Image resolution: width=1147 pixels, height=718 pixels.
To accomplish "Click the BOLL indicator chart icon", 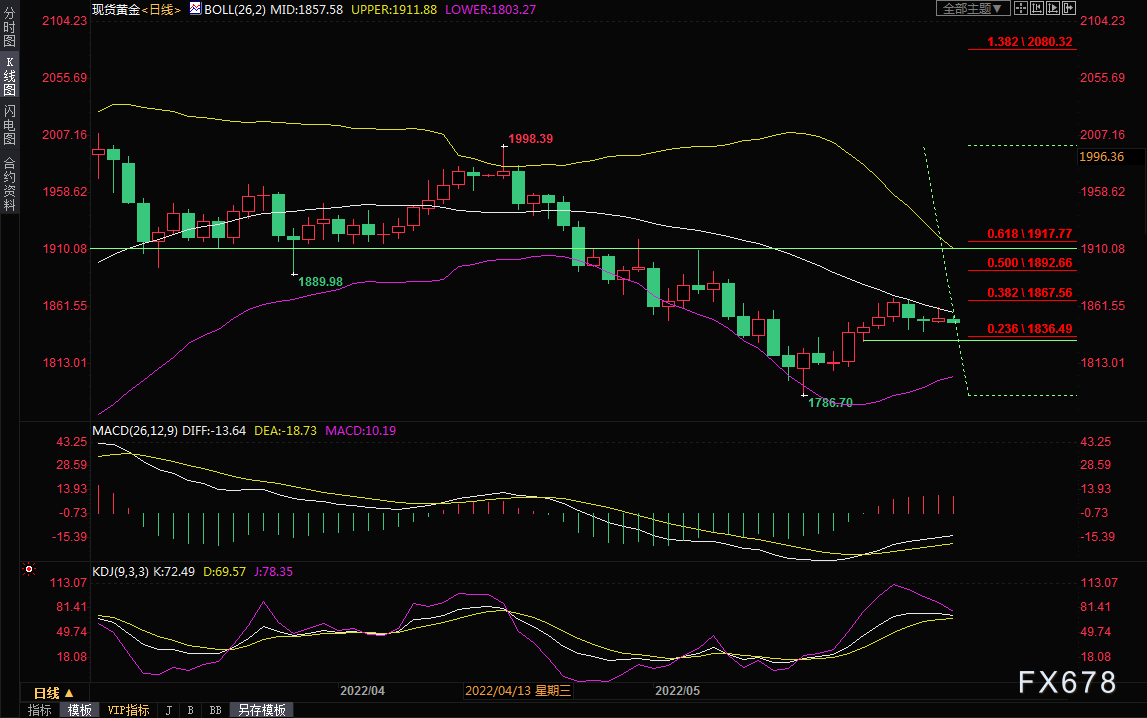I will click(195, 9).
